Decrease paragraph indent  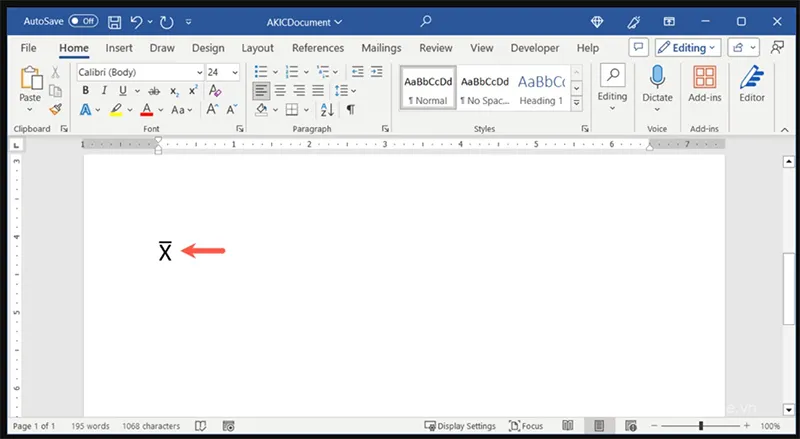pos(358,72)
